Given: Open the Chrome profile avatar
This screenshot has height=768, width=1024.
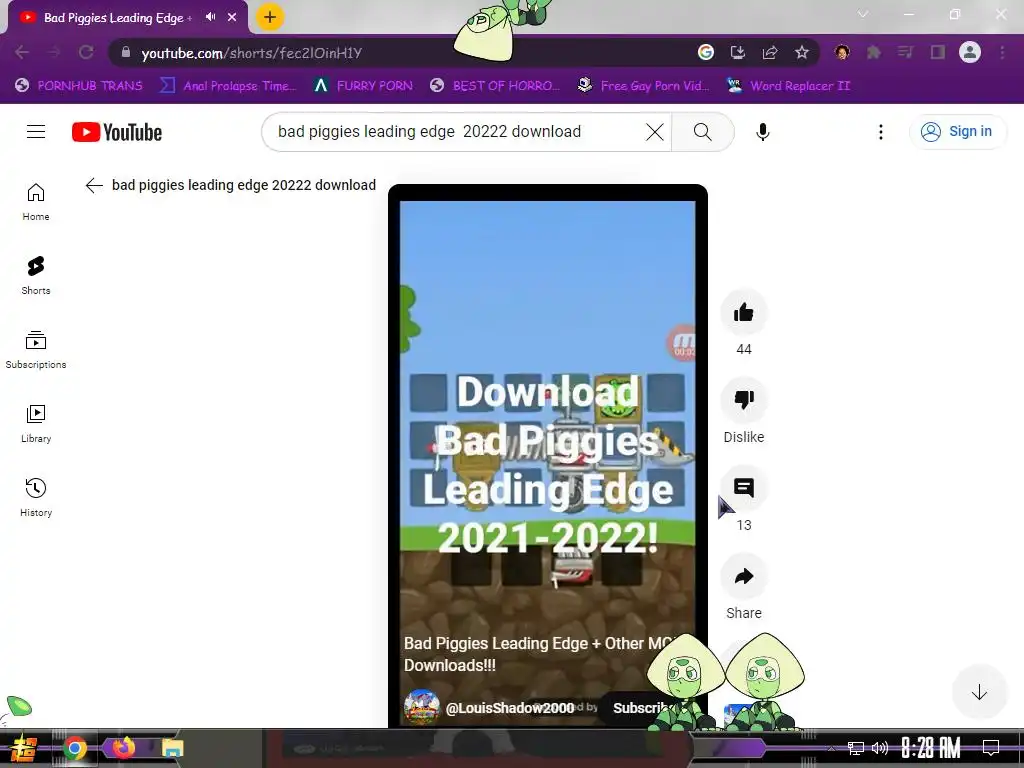Looking at the screenshot, I should pyautogui.click(x=970, y=52).
